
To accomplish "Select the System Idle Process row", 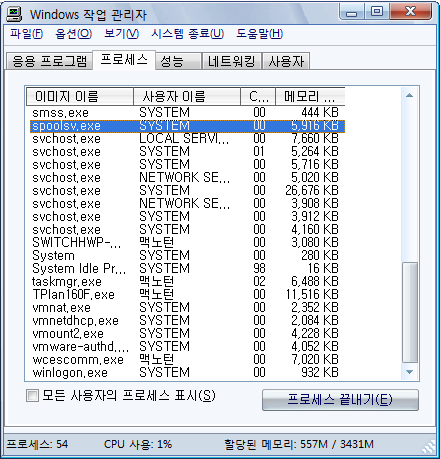I will pos(186,269).
